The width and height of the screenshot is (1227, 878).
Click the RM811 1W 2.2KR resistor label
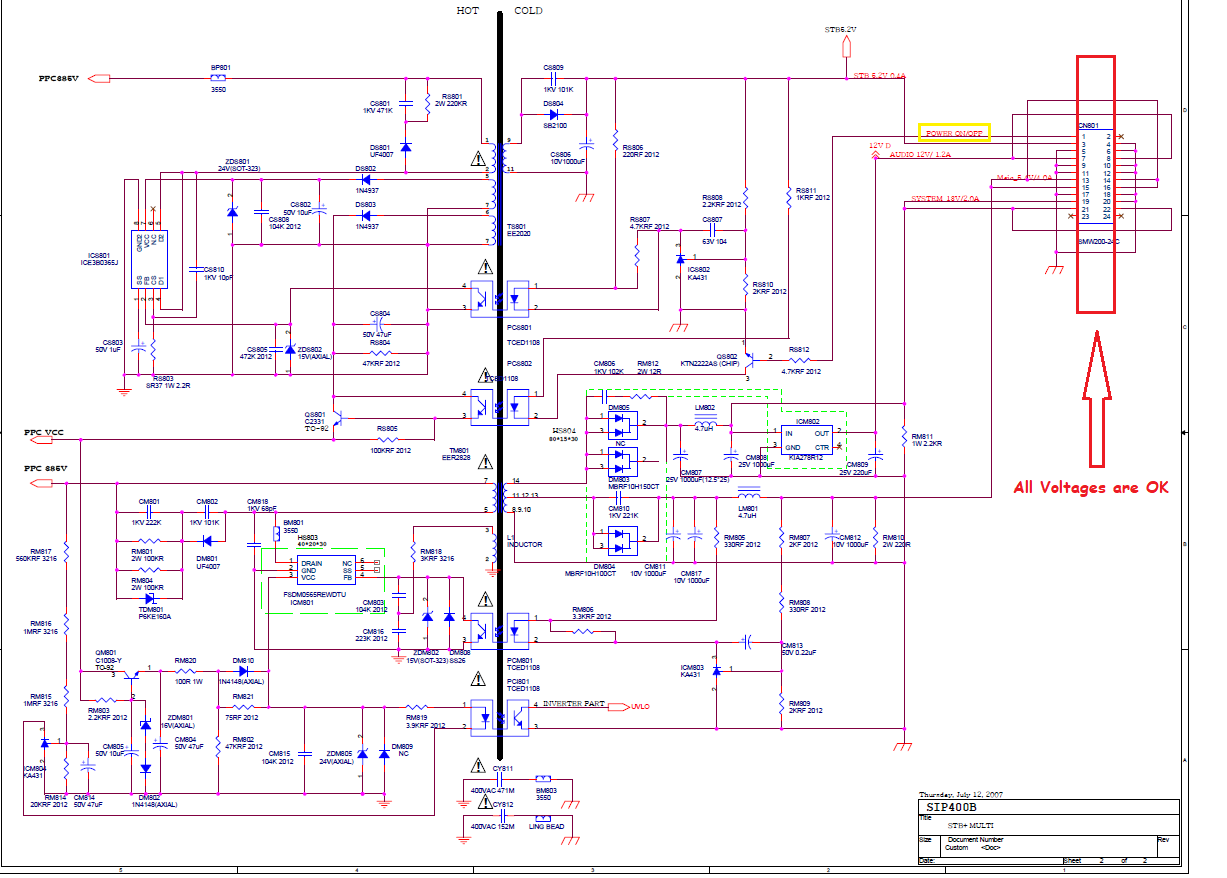click(928, 440)
